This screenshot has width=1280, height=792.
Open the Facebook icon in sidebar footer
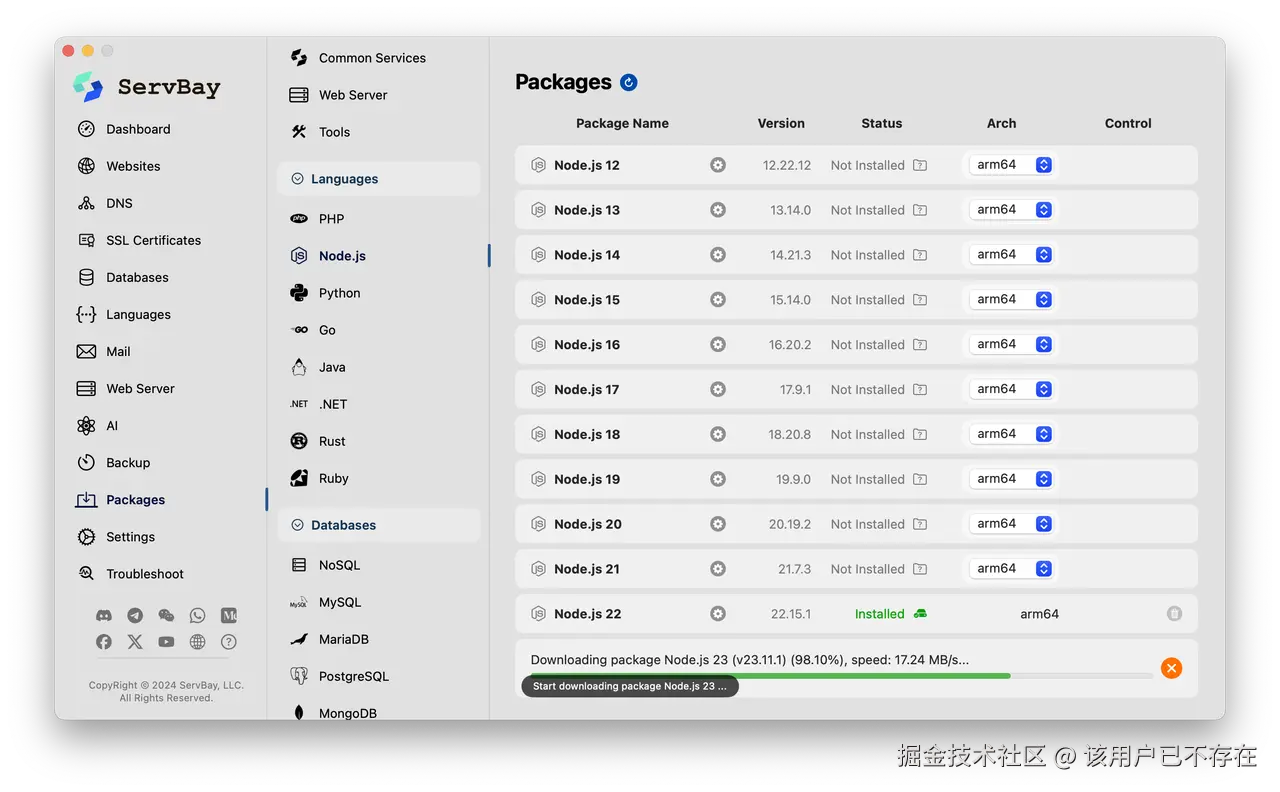tap(104, 642)
